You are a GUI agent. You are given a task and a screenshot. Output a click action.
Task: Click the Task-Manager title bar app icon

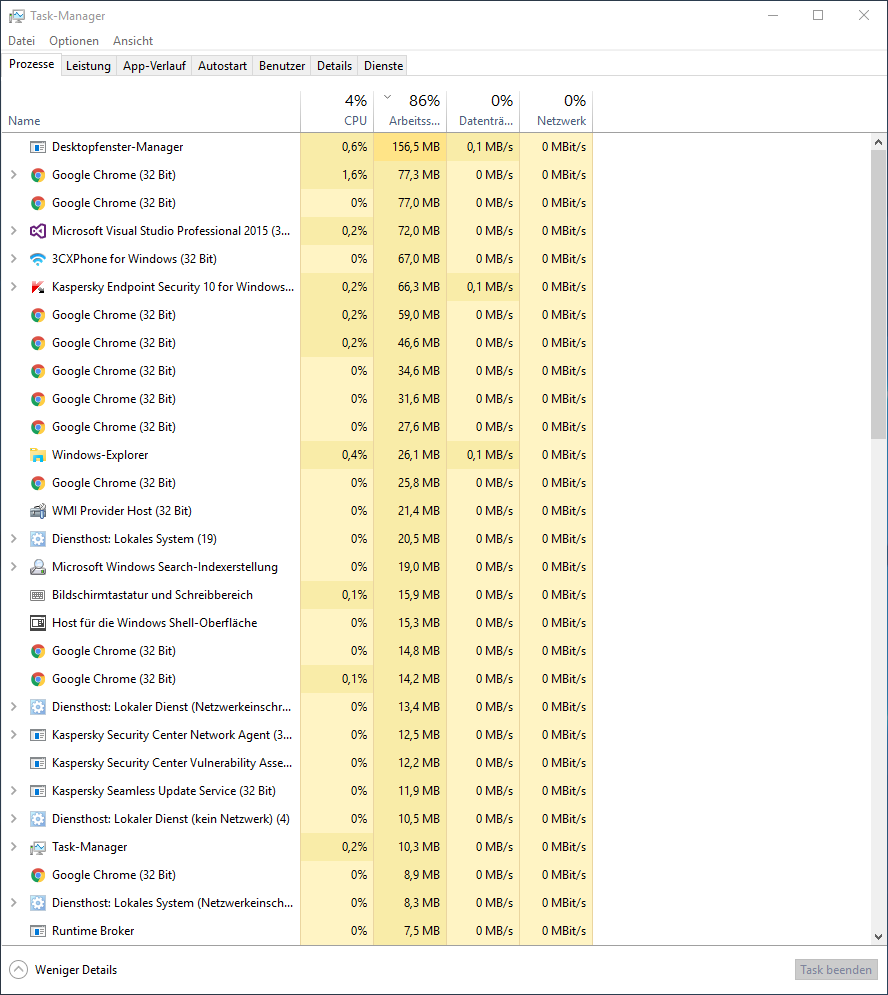pos(17,16)
